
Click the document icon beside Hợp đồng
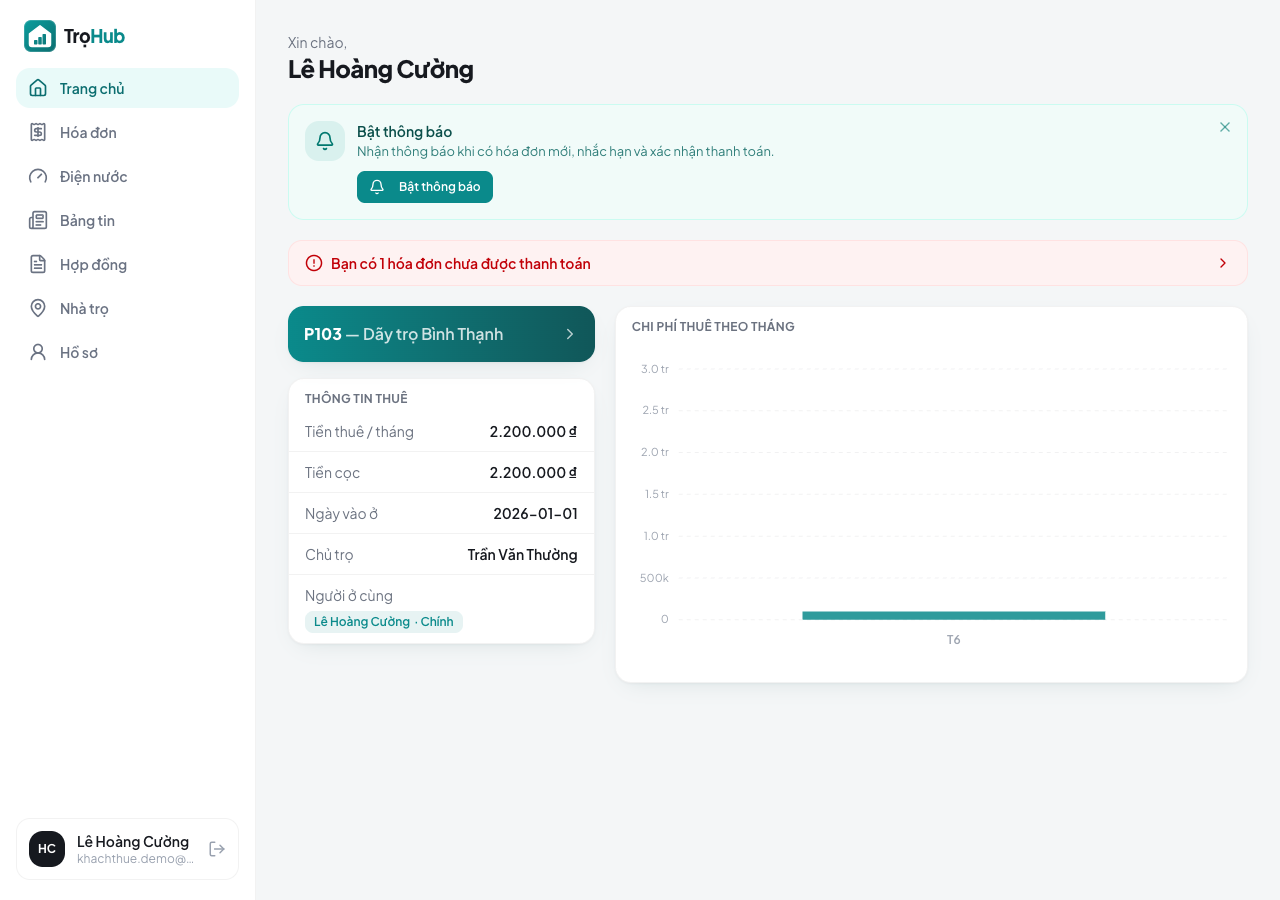click(x=38, y=264)
